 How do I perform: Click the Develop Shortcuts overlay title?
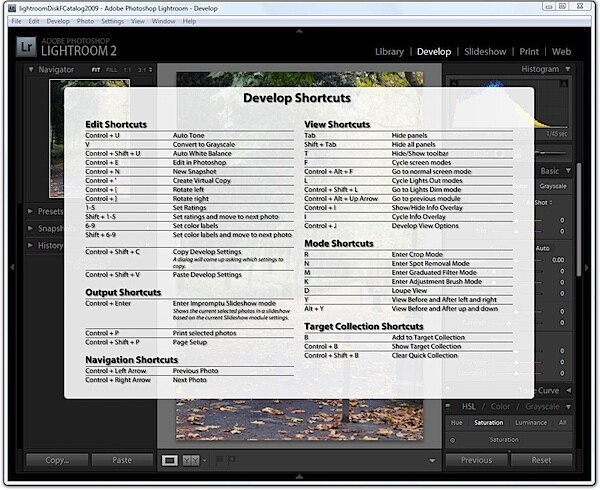coord(297,98)
